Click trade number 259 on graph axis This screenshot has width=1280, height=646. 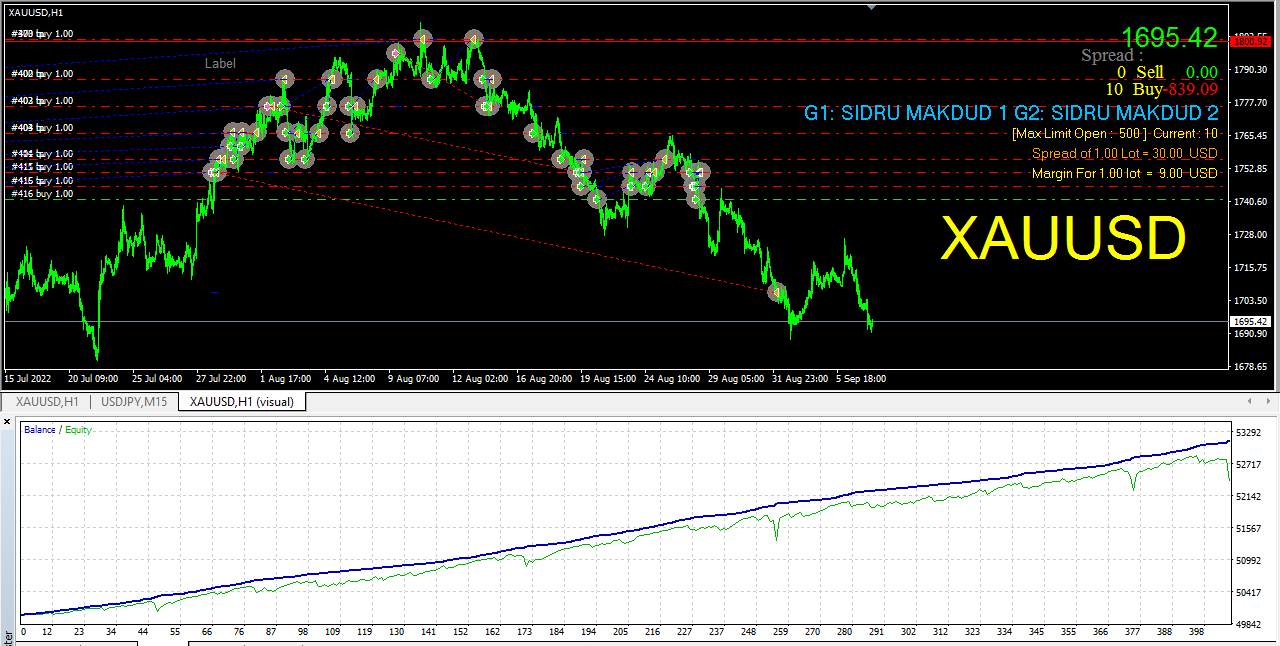[x=779, y=632]
